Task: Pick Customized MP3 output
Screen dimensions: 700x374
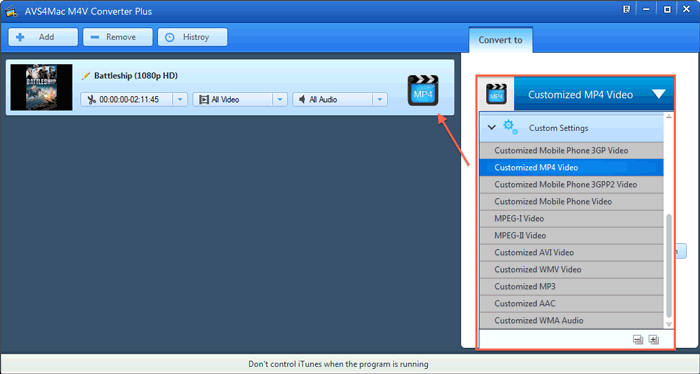Action: click(571, 286)
